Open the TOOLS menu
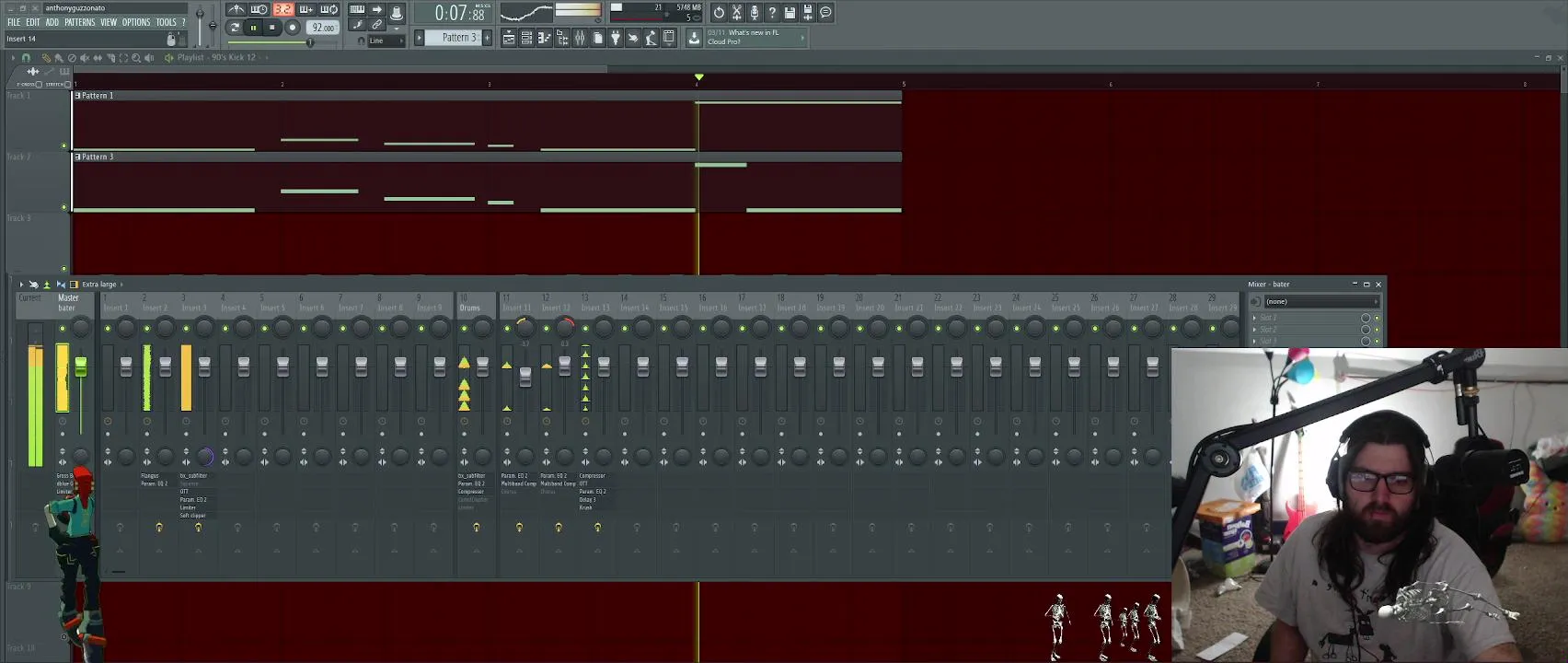Viewport: 1568px width, 663px height. pos(166,22)
